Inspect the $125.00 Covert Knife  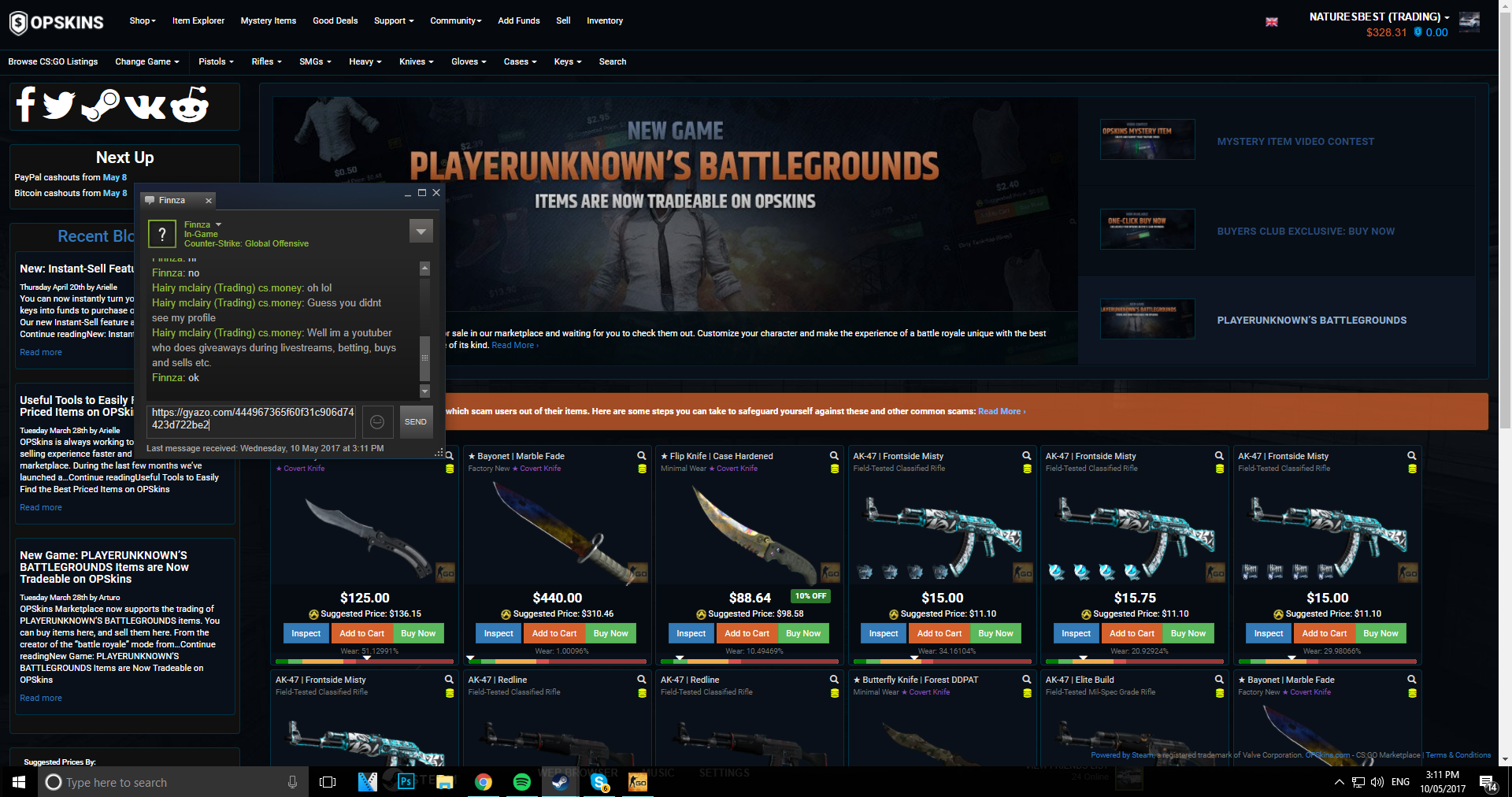pyautogui.click(x=306, y=633)
